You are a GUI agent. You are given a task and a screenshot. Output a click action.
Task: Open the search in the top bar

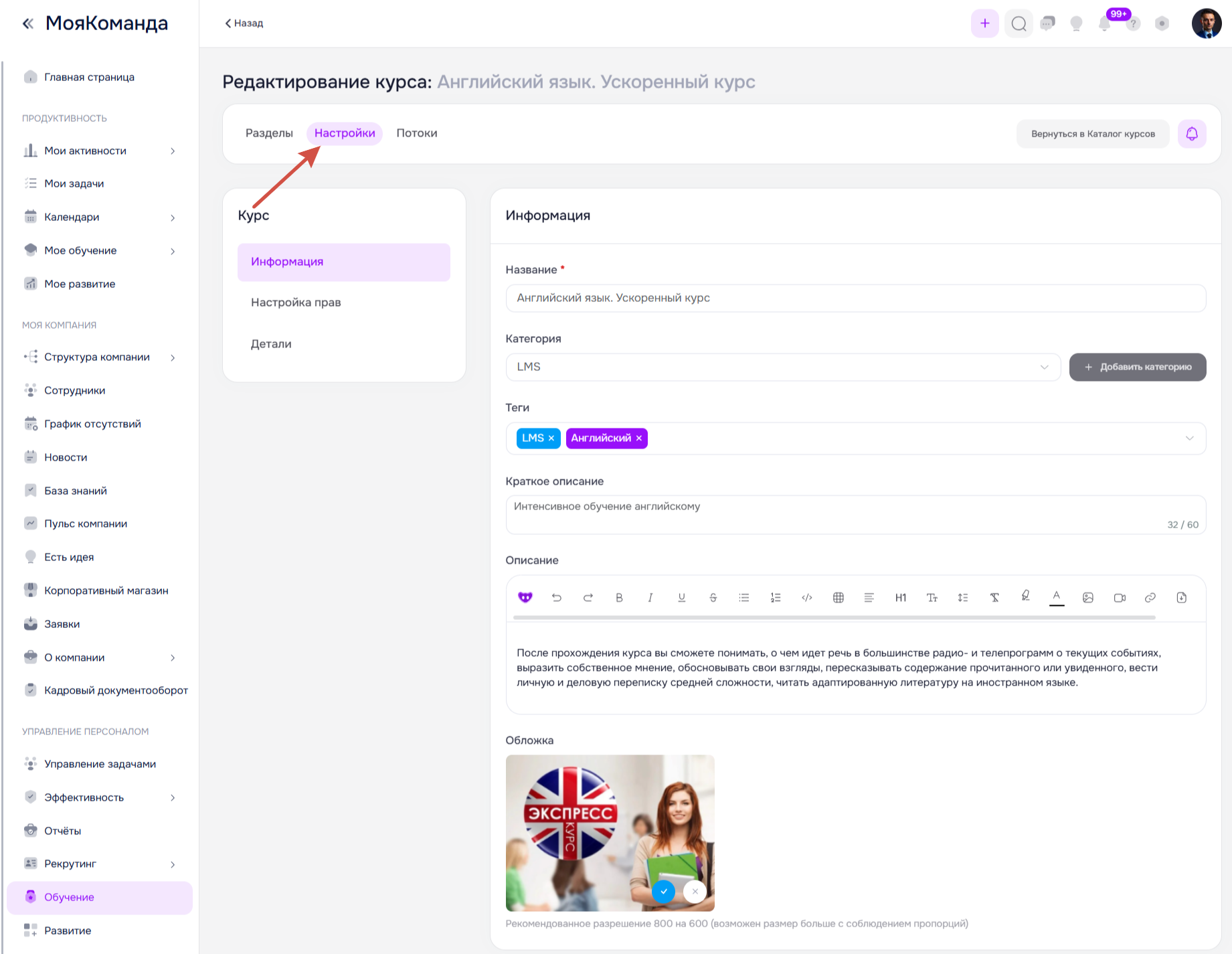tap(1019, 24)
